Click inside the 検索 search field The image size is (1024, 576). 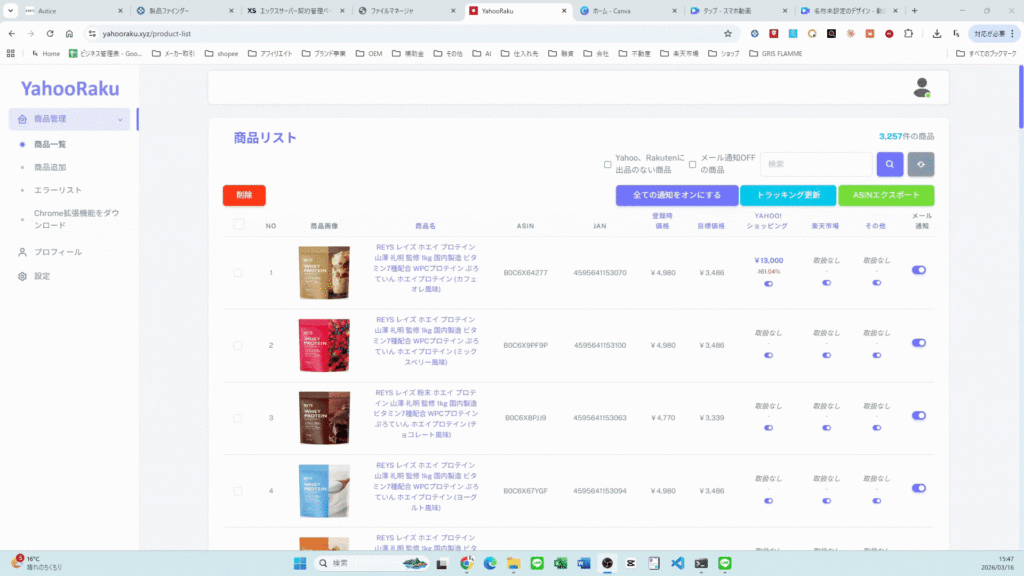click(815, 165)
